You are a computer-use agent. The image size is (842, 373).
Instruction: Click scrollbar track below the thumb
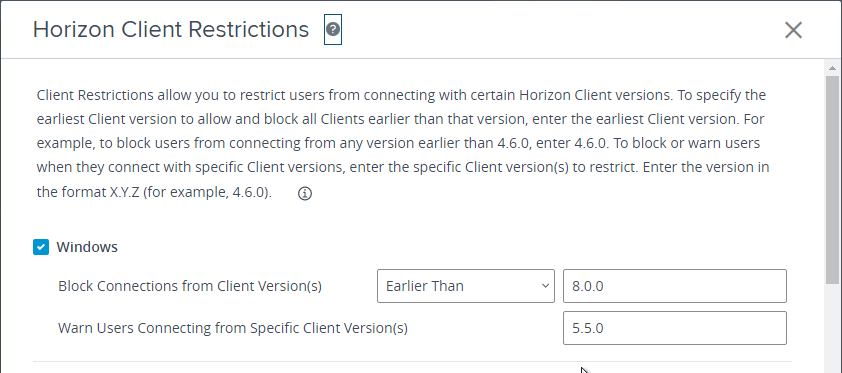tap(832, 327)
